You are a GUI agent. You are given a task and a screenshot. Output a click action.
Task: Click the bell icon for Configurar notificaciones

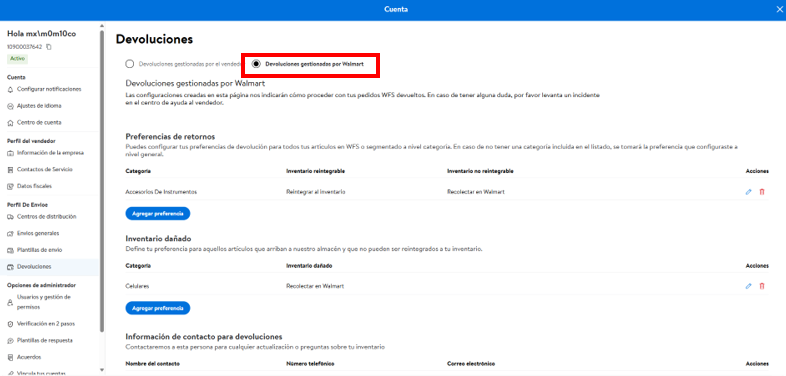point(11,89)
